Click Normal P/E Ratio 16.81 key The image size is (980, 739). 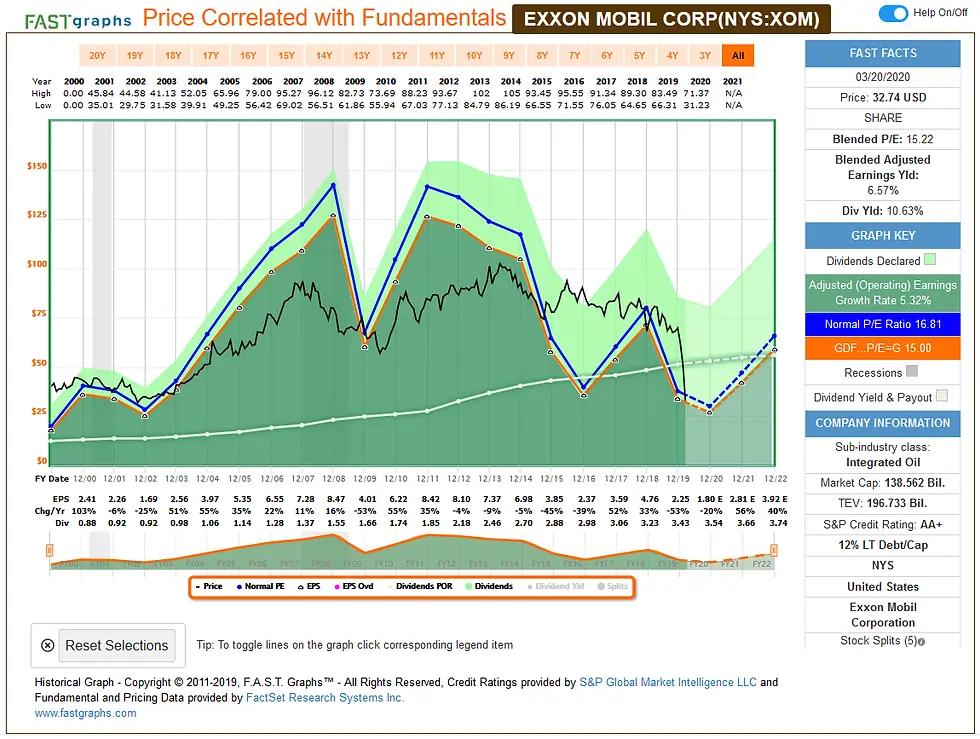(x=882, y=324)
